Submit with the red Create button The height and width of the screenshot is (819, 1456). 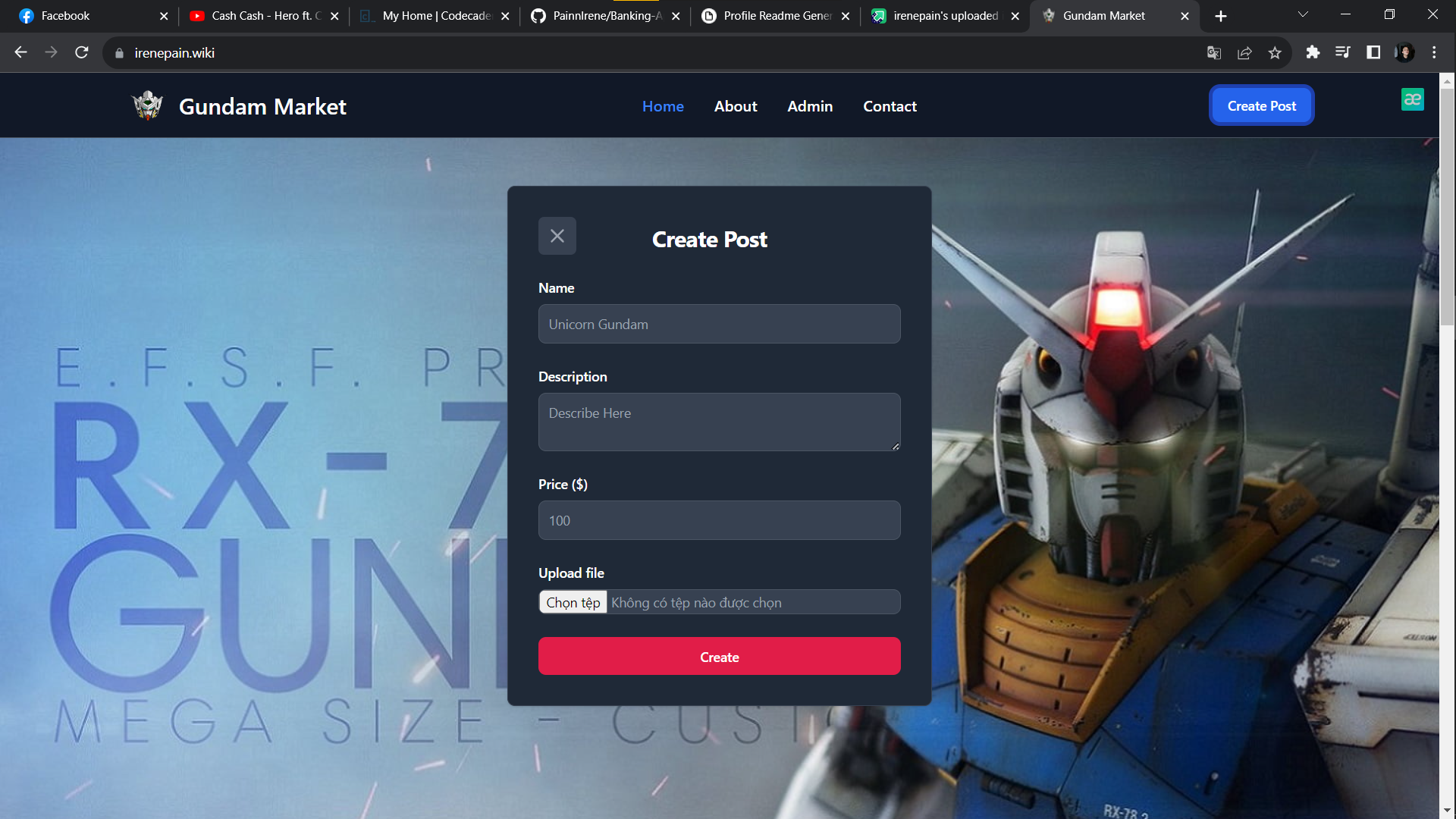tap(719, 656)
